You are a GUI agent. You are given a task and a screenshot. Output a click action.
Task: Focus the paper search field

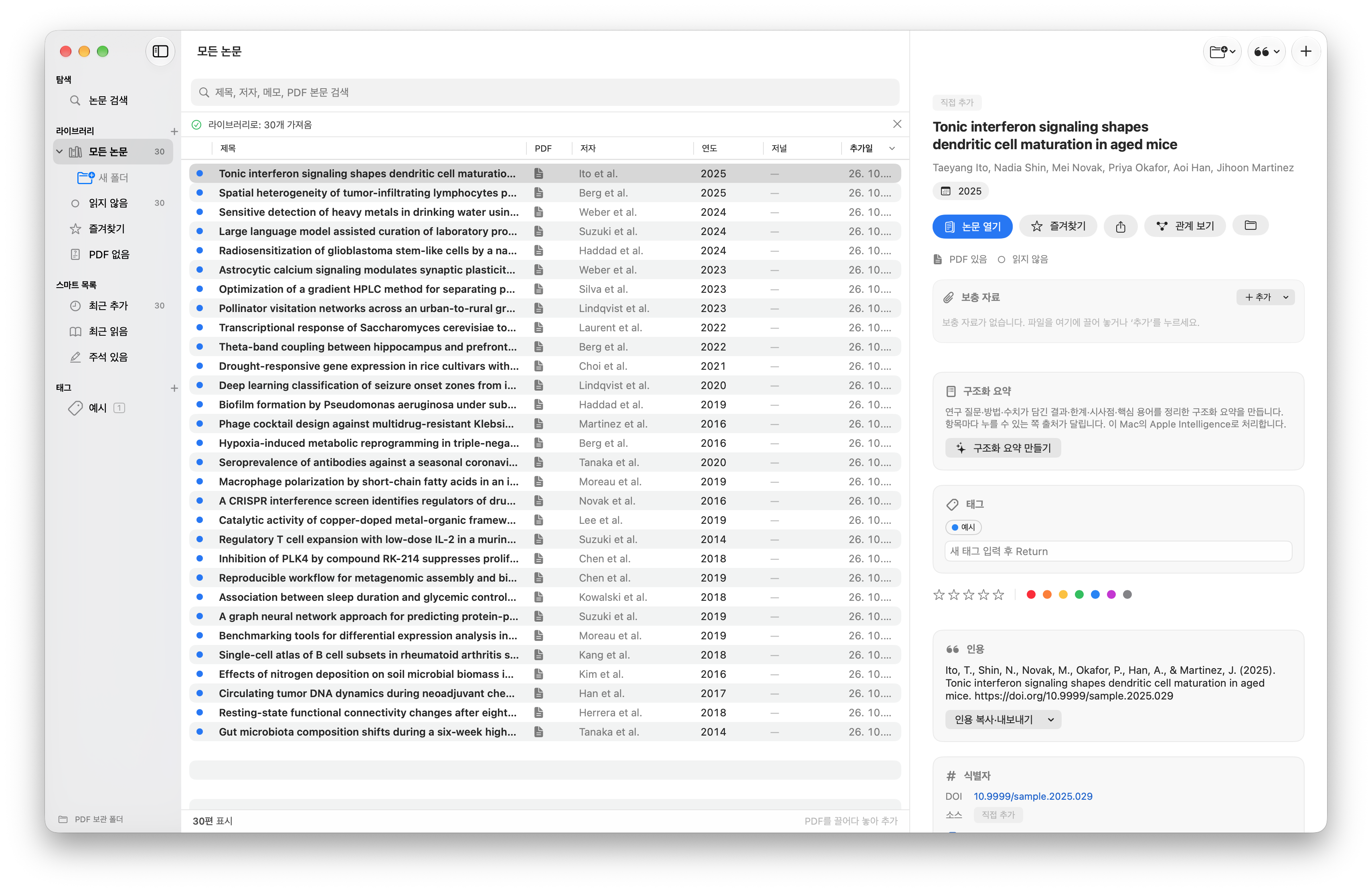coord(545,92)
